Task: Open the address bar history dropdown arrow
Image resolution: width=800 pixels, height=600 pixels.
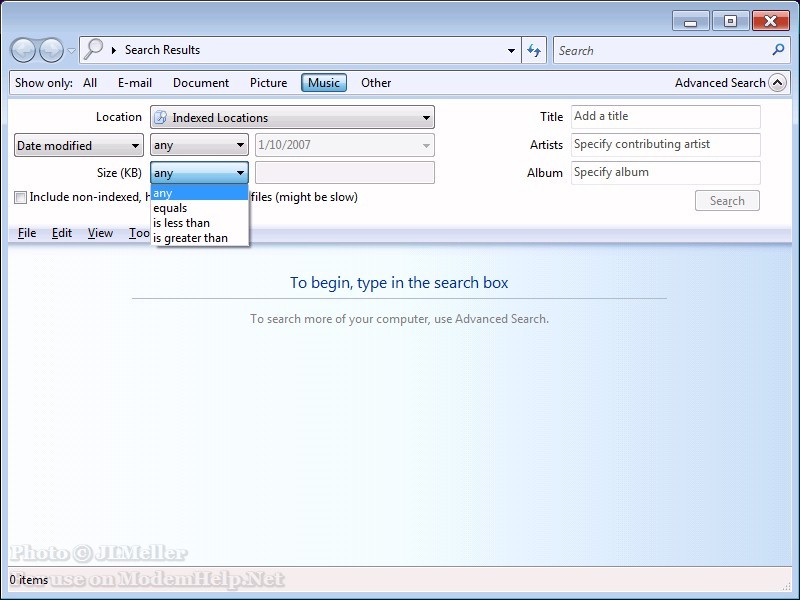Action: 511,51
